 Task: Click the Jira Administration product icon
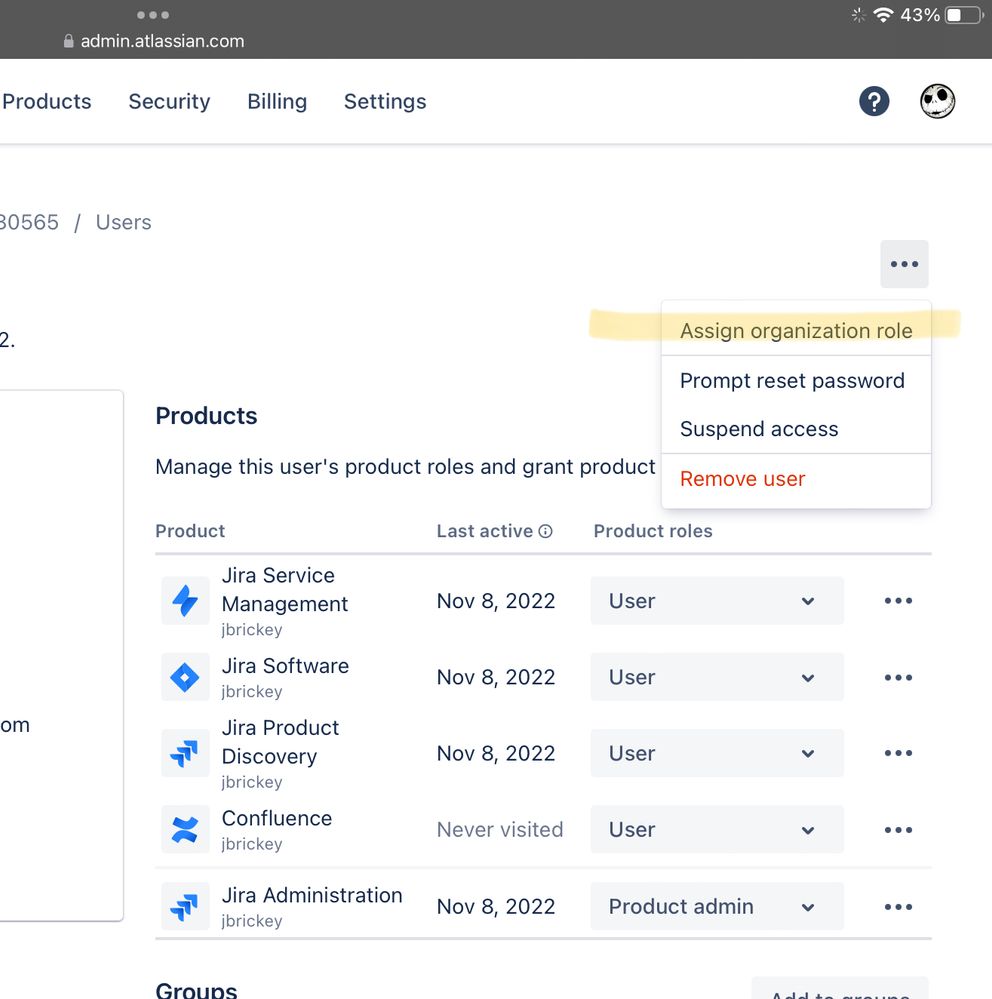(185, 907)
